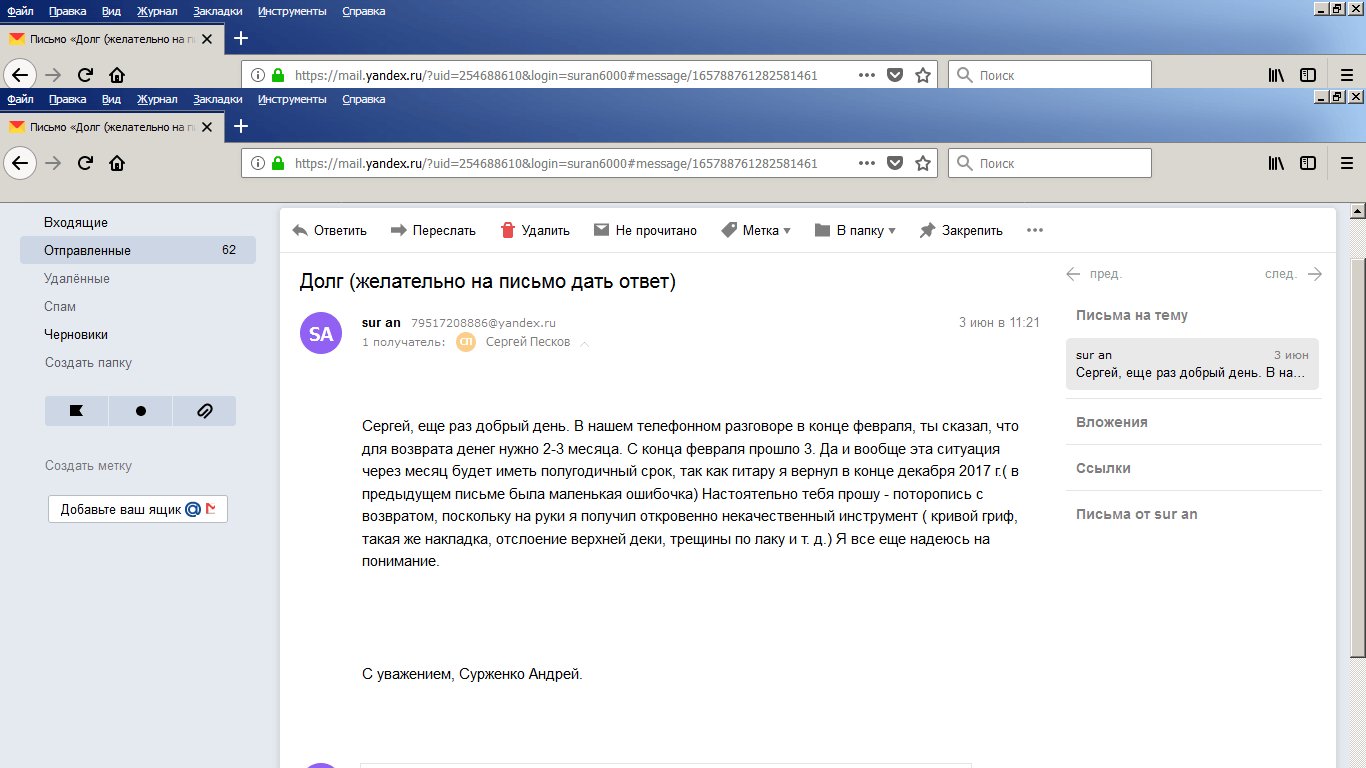Viewport: 1366px width, 768px height.
Task: Show site info icon in lower address bar
Action: [x=257, y=163]
